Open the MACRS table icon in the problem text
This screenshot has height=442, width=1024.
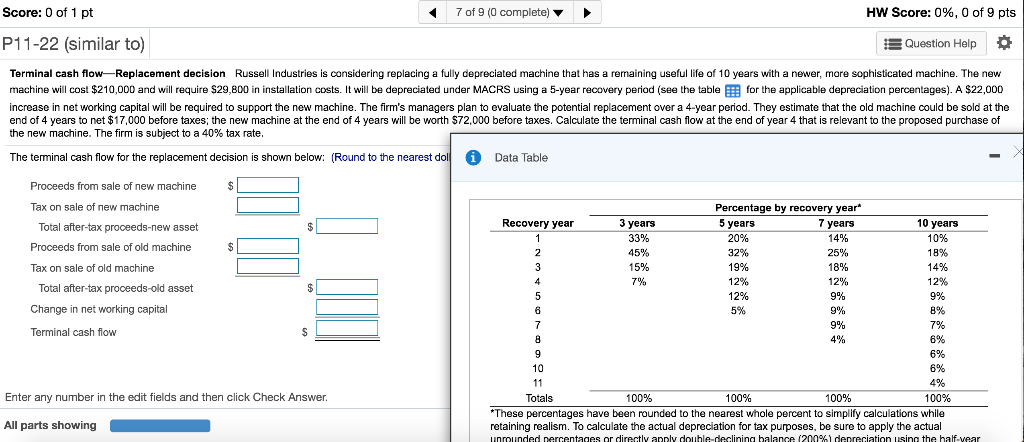click(x=733, y=89)
